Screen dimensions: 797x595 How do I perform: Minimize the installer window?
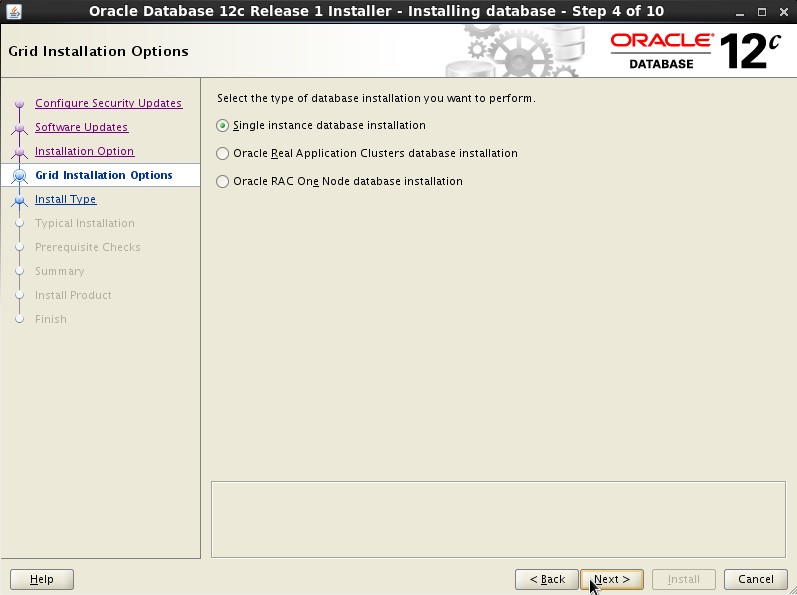(740, 12)
